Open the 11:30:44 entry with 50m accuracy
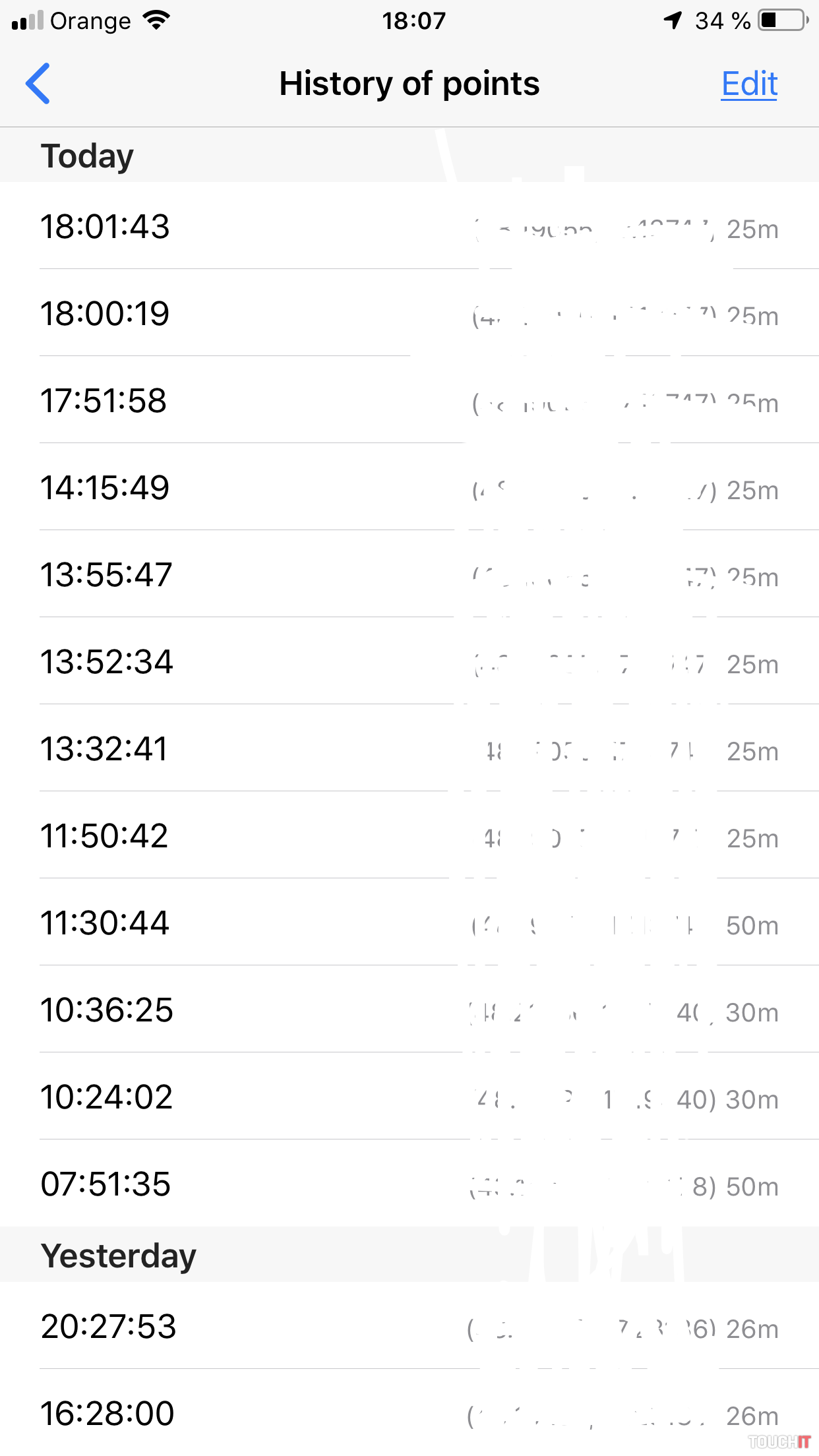 409,923
